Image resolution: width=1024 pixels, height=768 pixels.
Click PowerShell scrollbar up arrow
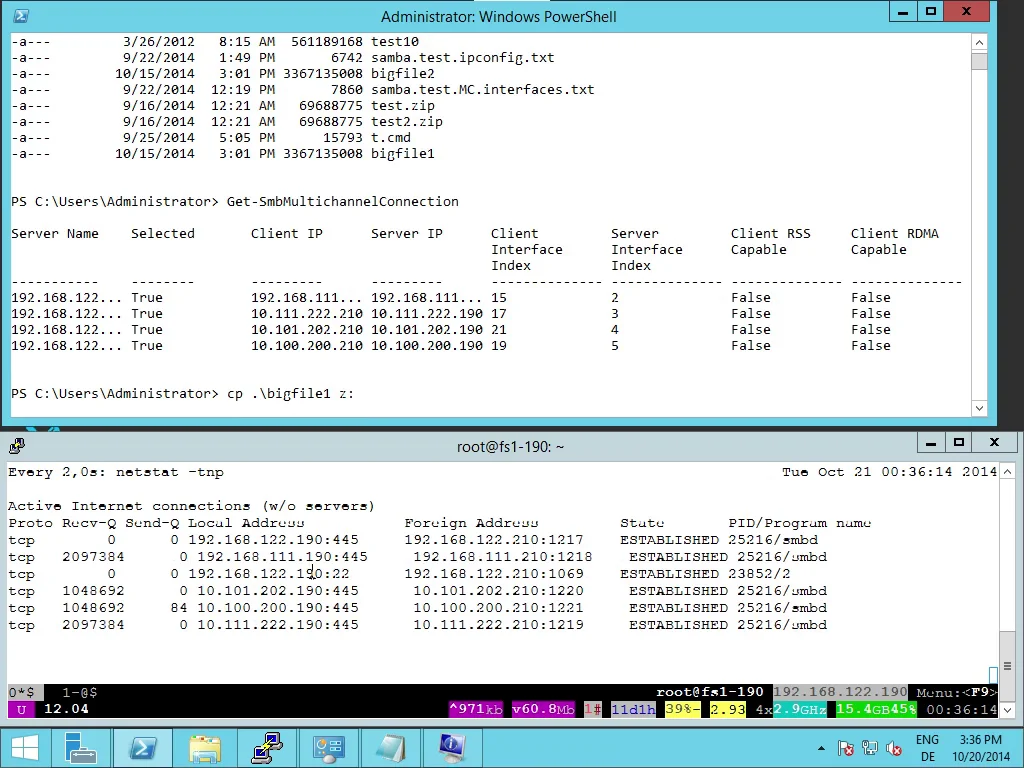(979, 42)
